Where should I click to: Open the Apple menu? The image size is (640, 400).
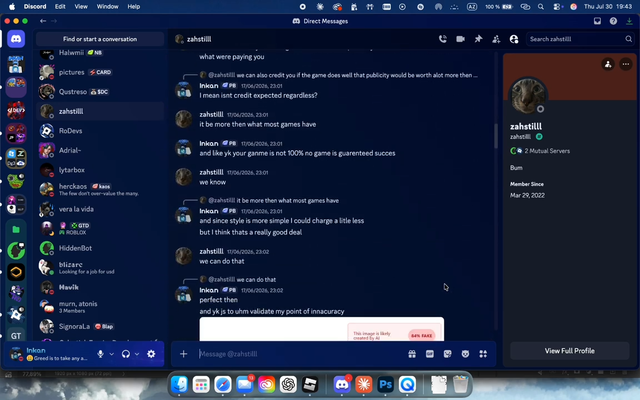point(12,7)
